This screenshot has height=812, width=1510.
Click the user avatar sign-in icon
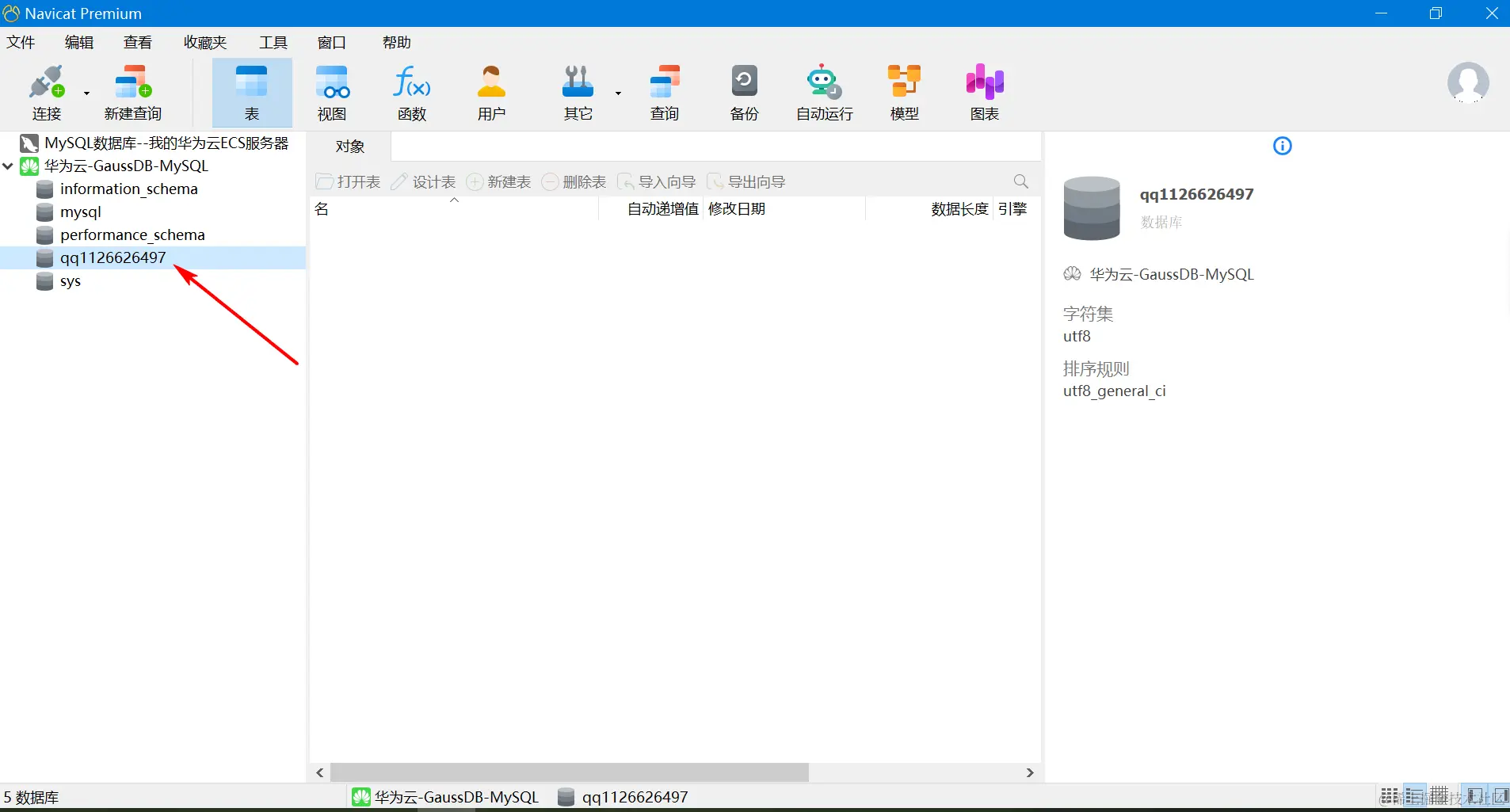coord(1468,82)
